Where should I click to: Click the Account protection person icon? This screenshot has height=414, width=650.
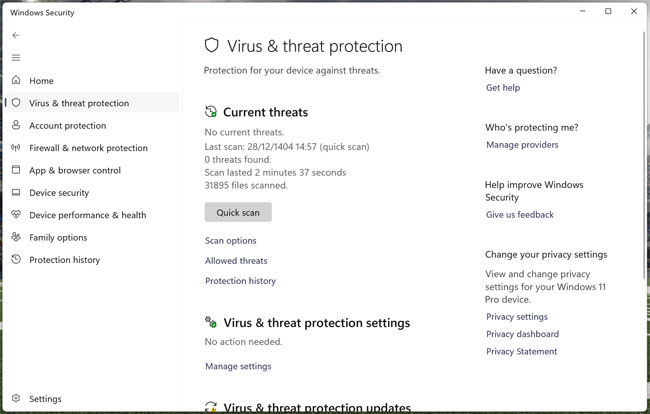coord(16,125)
